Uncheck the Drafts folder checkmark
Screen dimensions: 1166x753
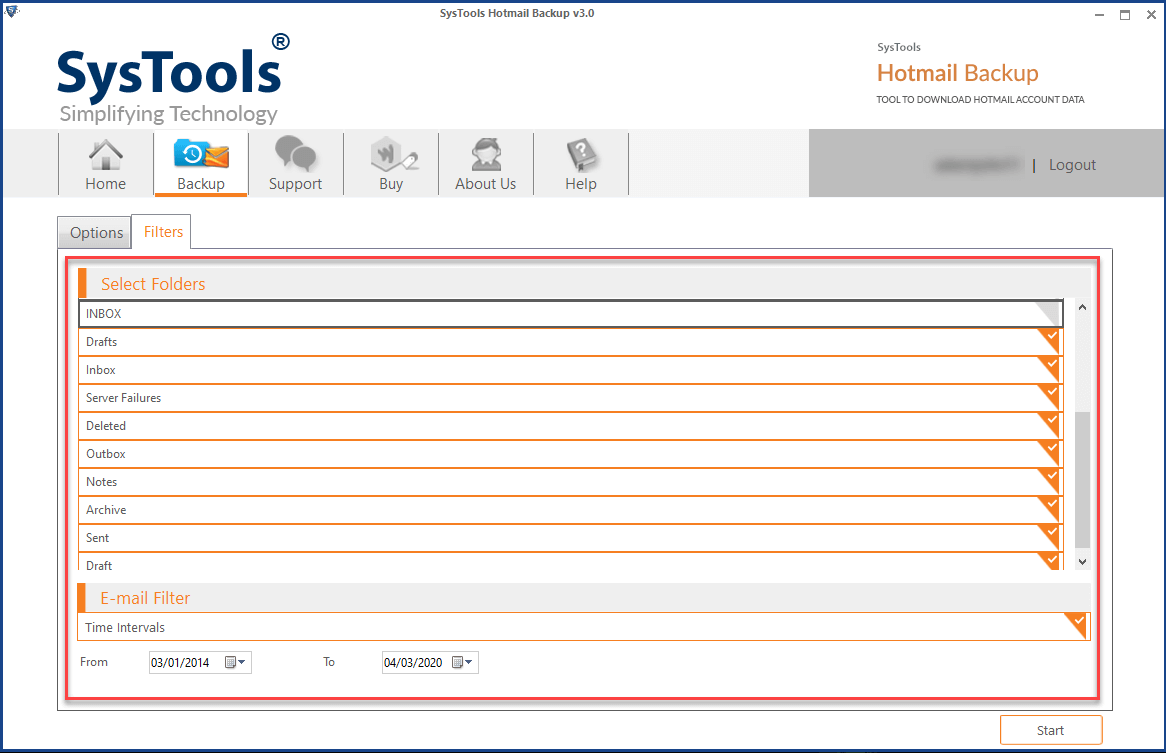pos(1050,339)
